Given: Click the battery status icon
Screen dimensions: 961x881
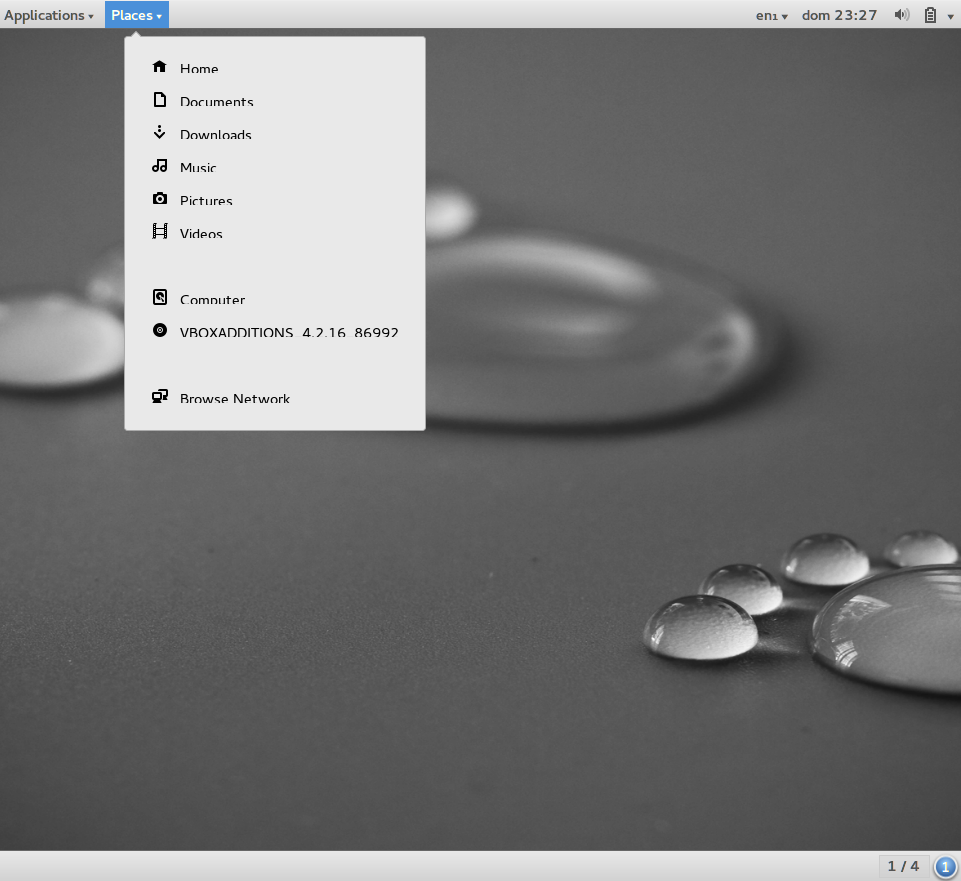Looking at the screenshot, I should point(930,15).
